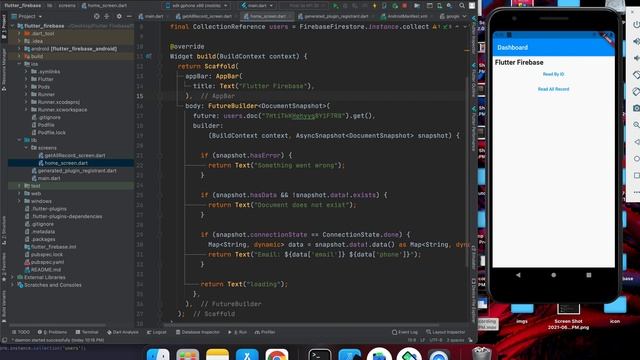The height and width of the screenshot is (360, 640).
Task: Tap the Android home circle on phone
Action: [553, 275]
